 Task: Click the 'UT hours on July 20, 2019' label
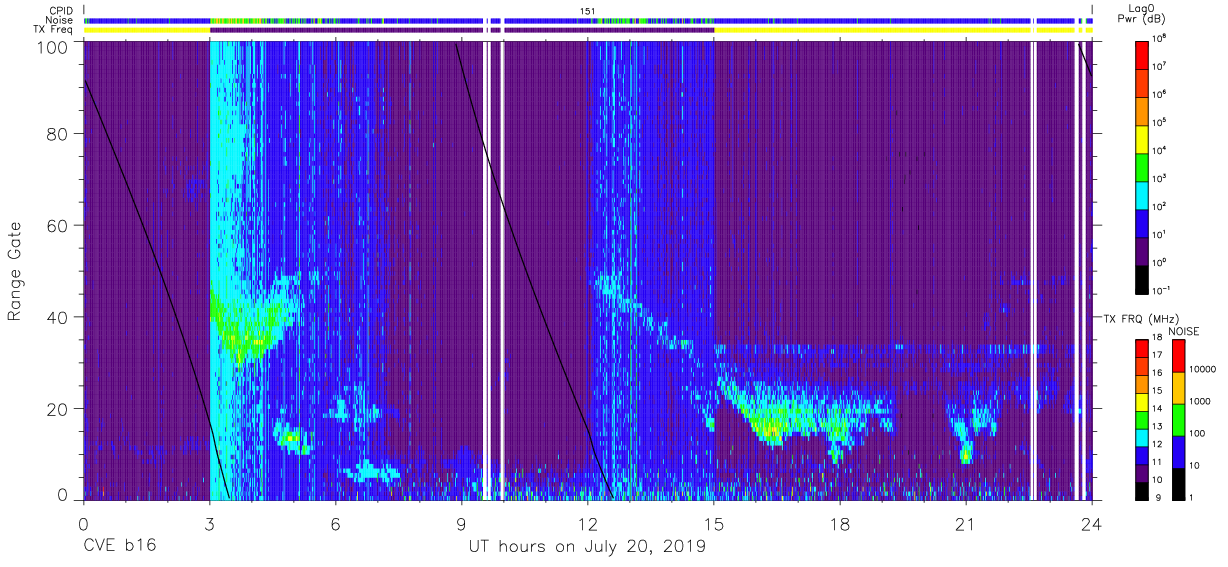588,547
